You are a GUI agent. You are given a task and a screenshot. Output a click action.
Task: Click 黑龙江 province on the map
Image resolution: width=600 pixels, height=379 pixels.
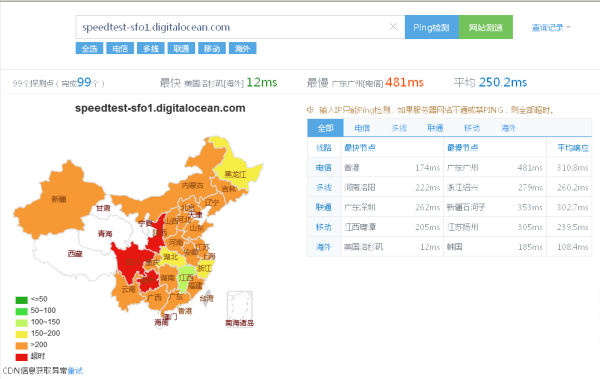pyautogui.click(x=235, y=175)
